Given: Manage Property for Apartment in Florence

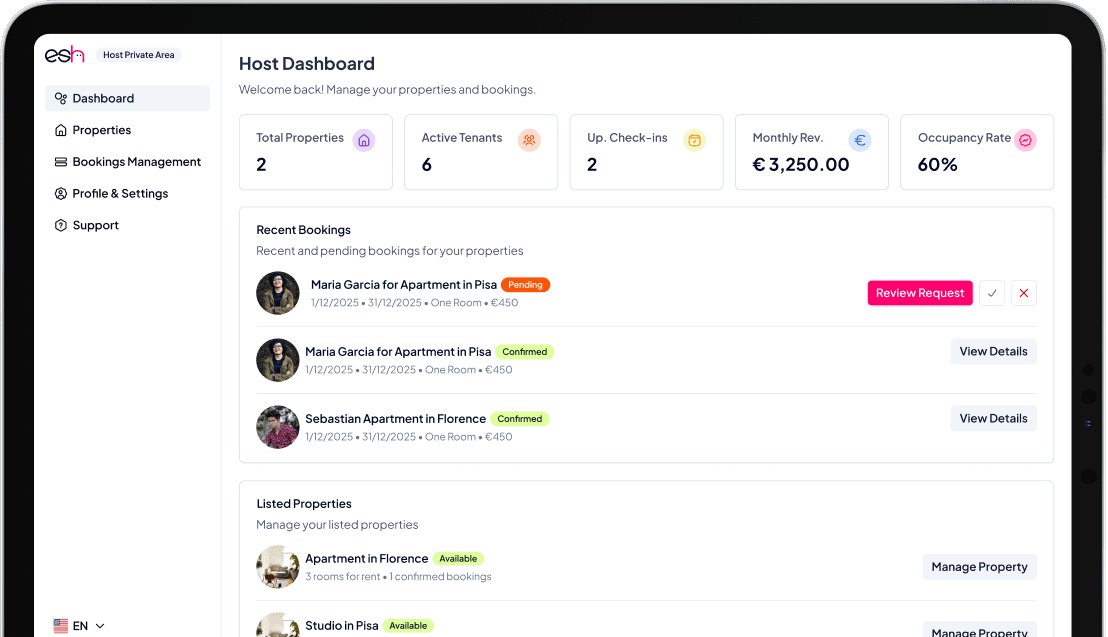Looking at the screenshot, I should [x=979, y=567].
